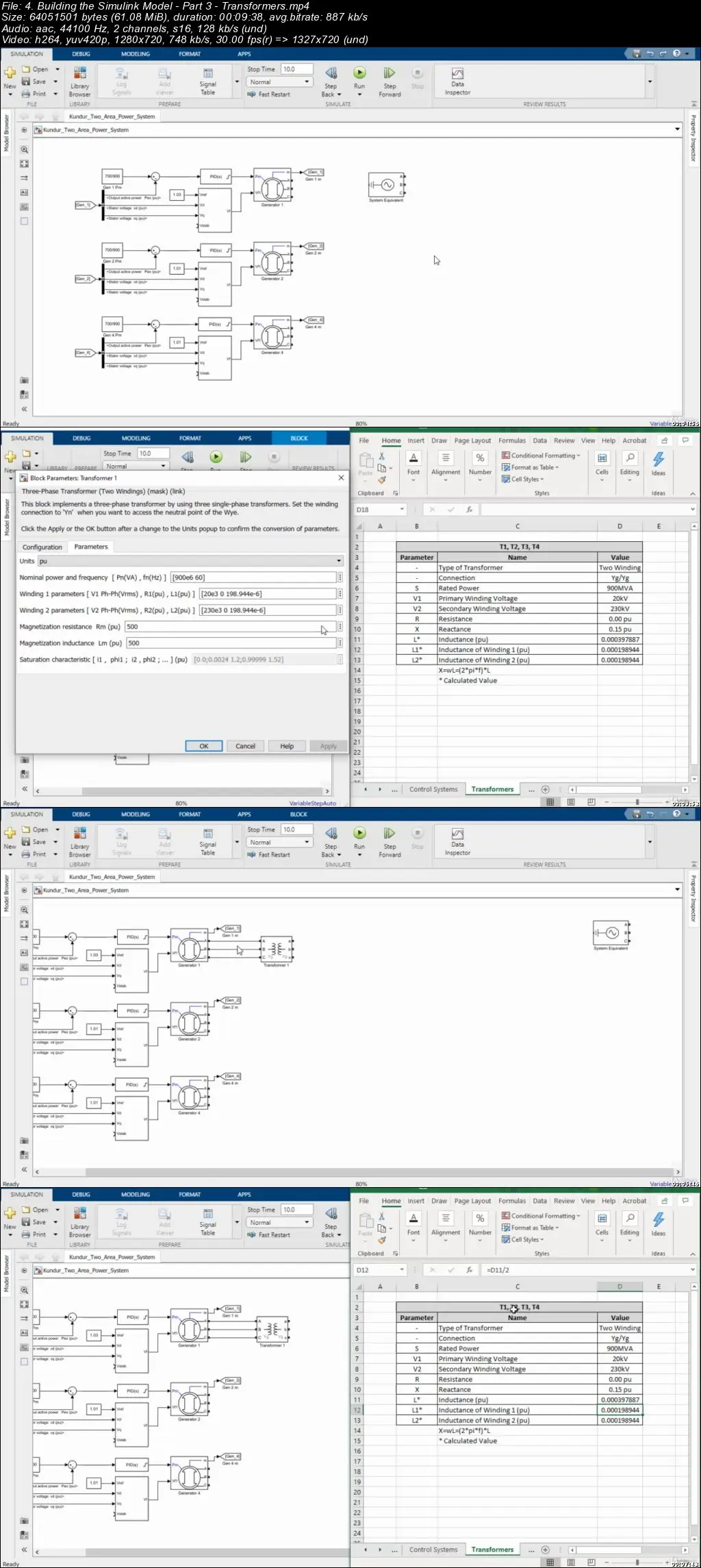Image resolution: width=701 pixels, height=1568 pixels.
Task: Toggle Fast Restart in the third Simulink frame
Action: point(269,855)
